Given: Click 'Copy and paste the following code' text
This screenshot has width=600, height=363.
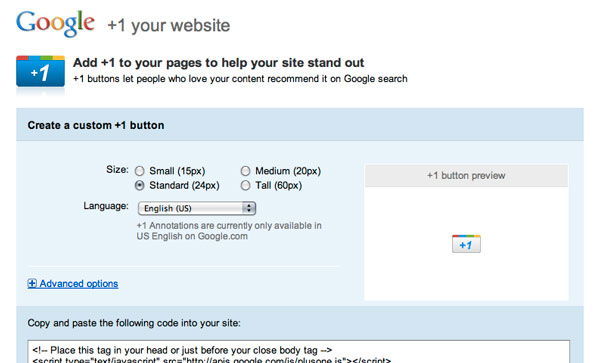Looking at the screenshot, I should point(134,323).
